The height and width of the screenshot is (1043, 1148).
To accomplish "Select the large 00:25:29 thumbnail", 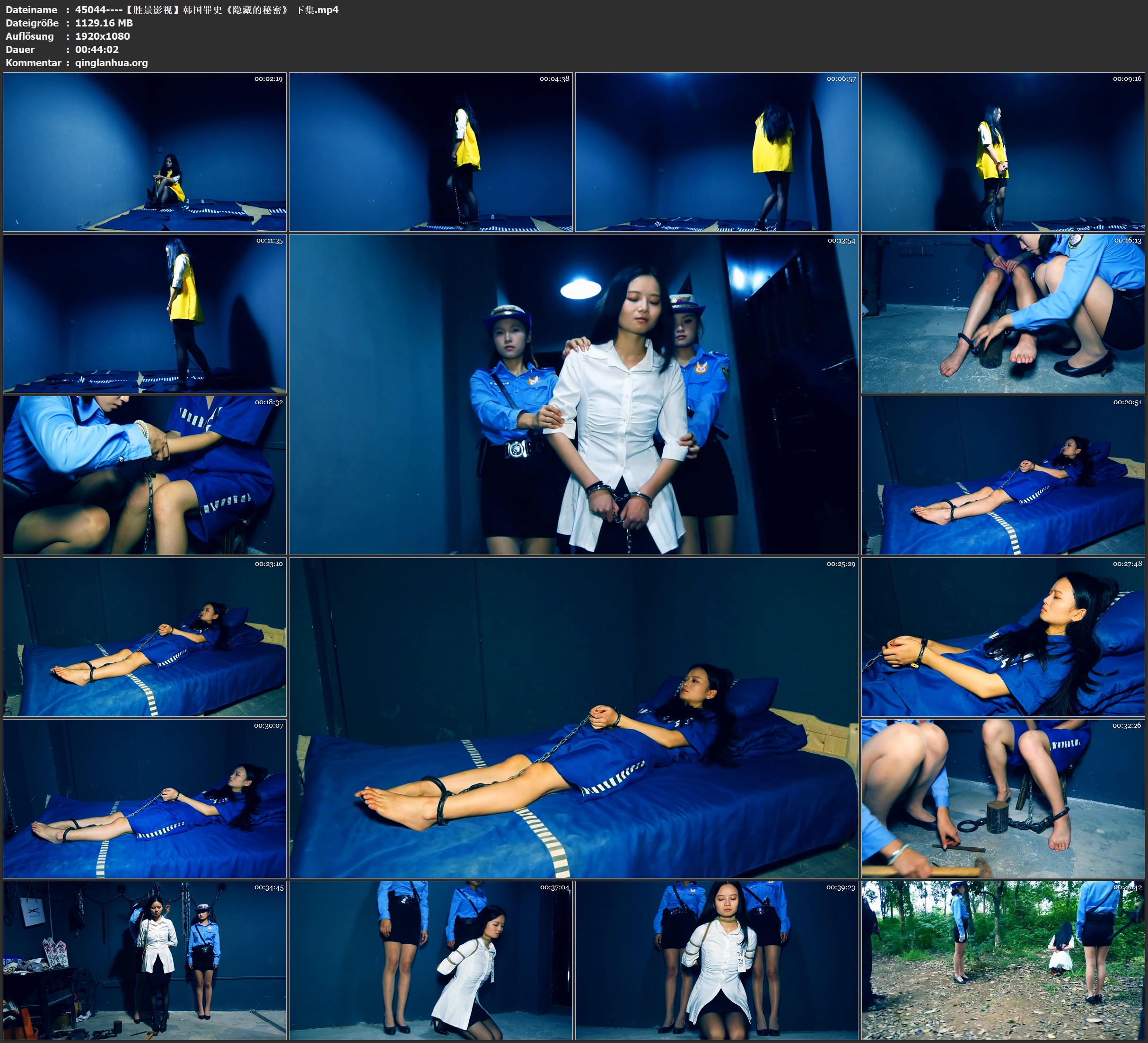I will pos(573,717).
